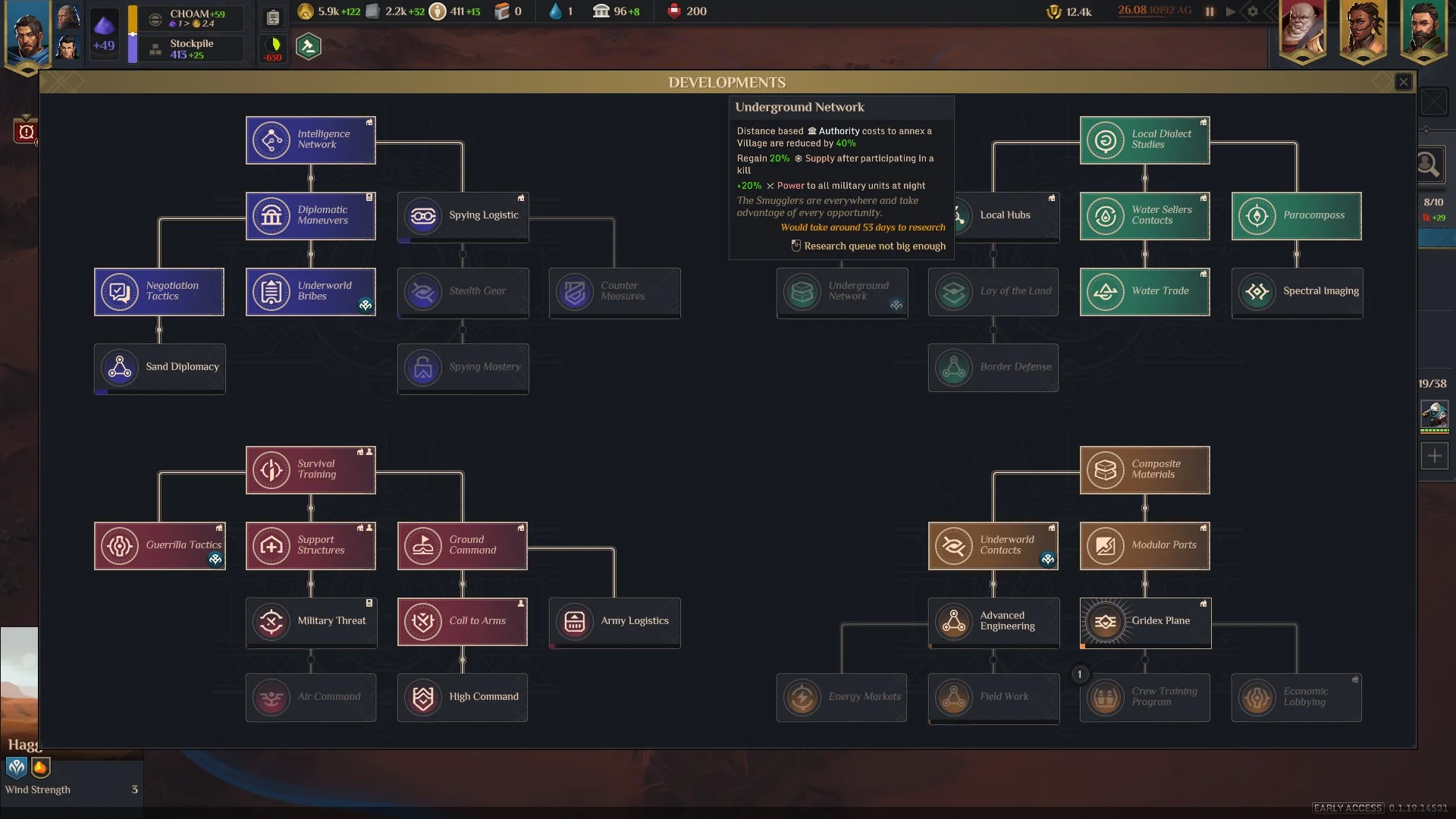Open the Sand Diplomacy development
This screenshot has height=819, width=1456.
click(x=159, y=368)
